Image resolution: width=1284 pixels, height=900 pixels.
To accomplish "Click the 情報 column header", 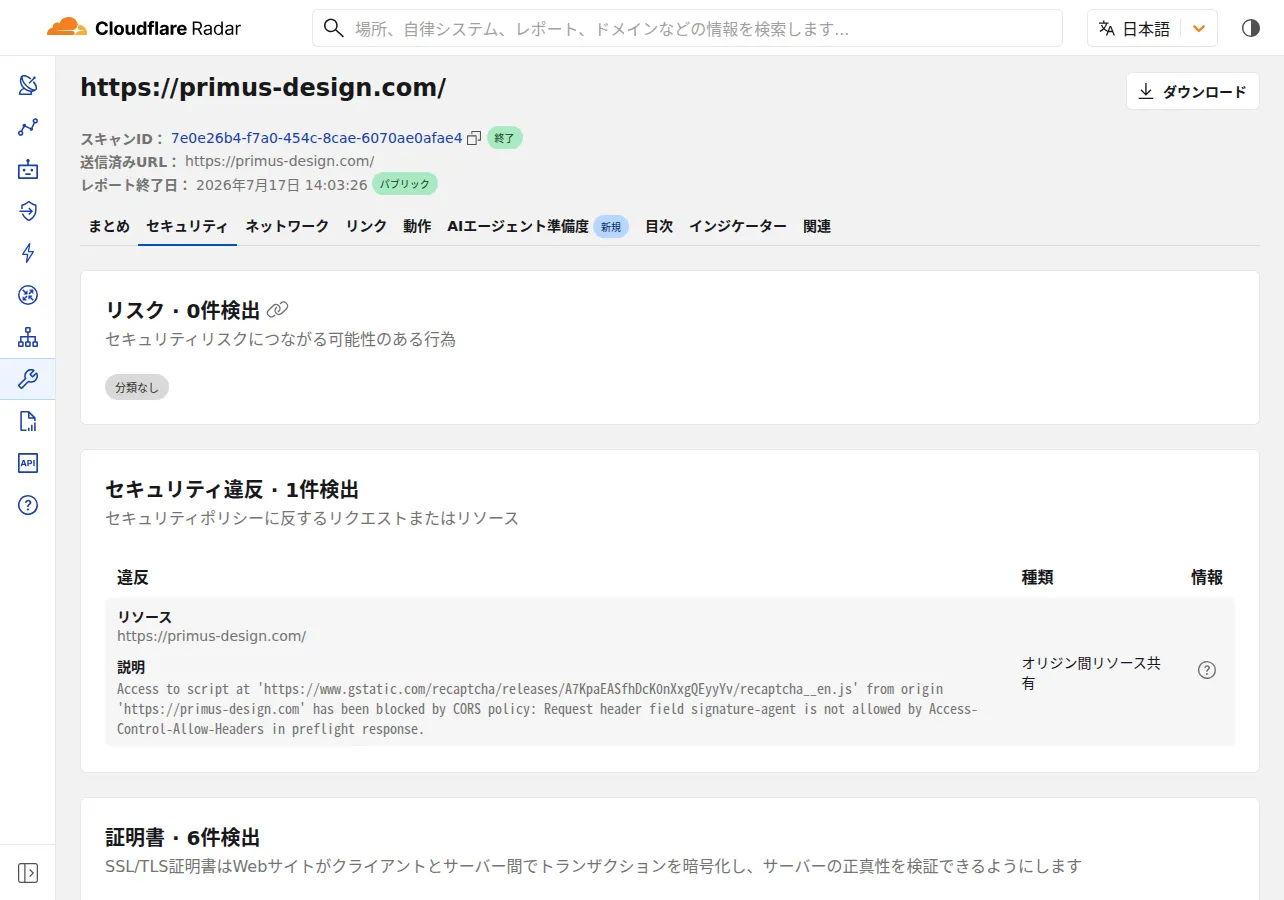I will coord(1207,577).
